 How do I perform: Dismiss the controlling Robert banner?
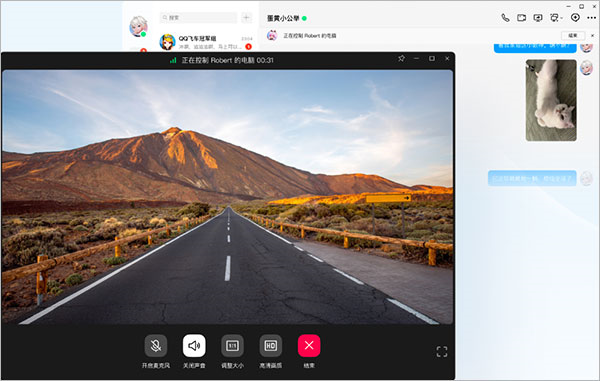click(593, 36)
